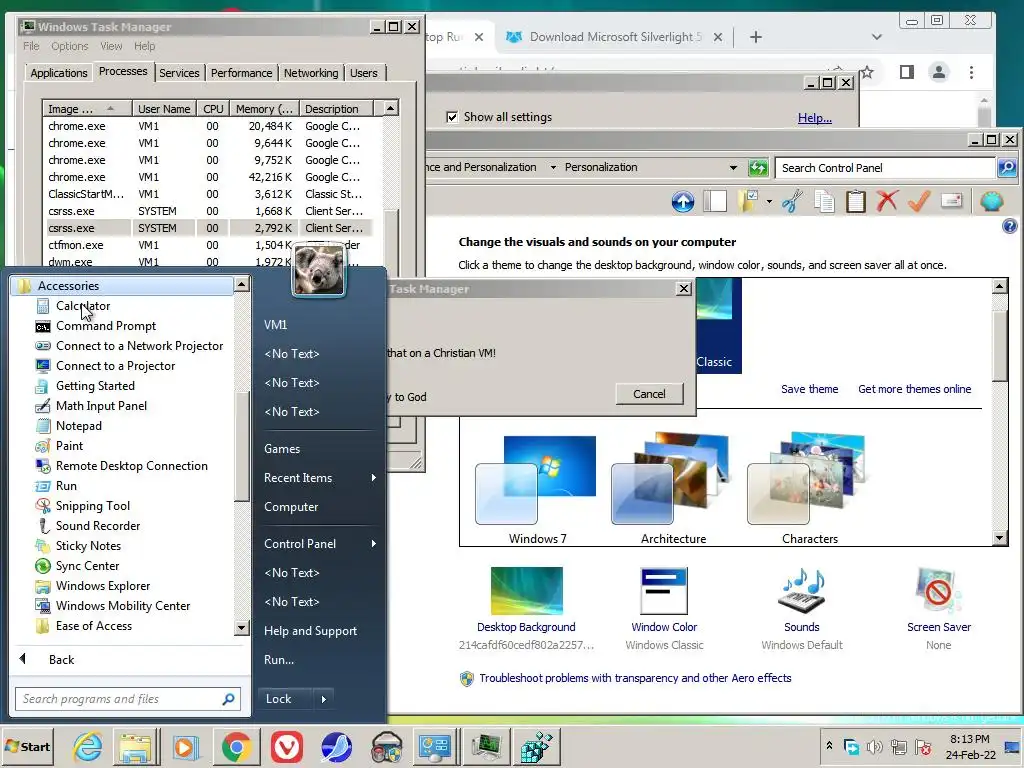Collapse the Accessories folder in the Start menu

tap(122, 285)
